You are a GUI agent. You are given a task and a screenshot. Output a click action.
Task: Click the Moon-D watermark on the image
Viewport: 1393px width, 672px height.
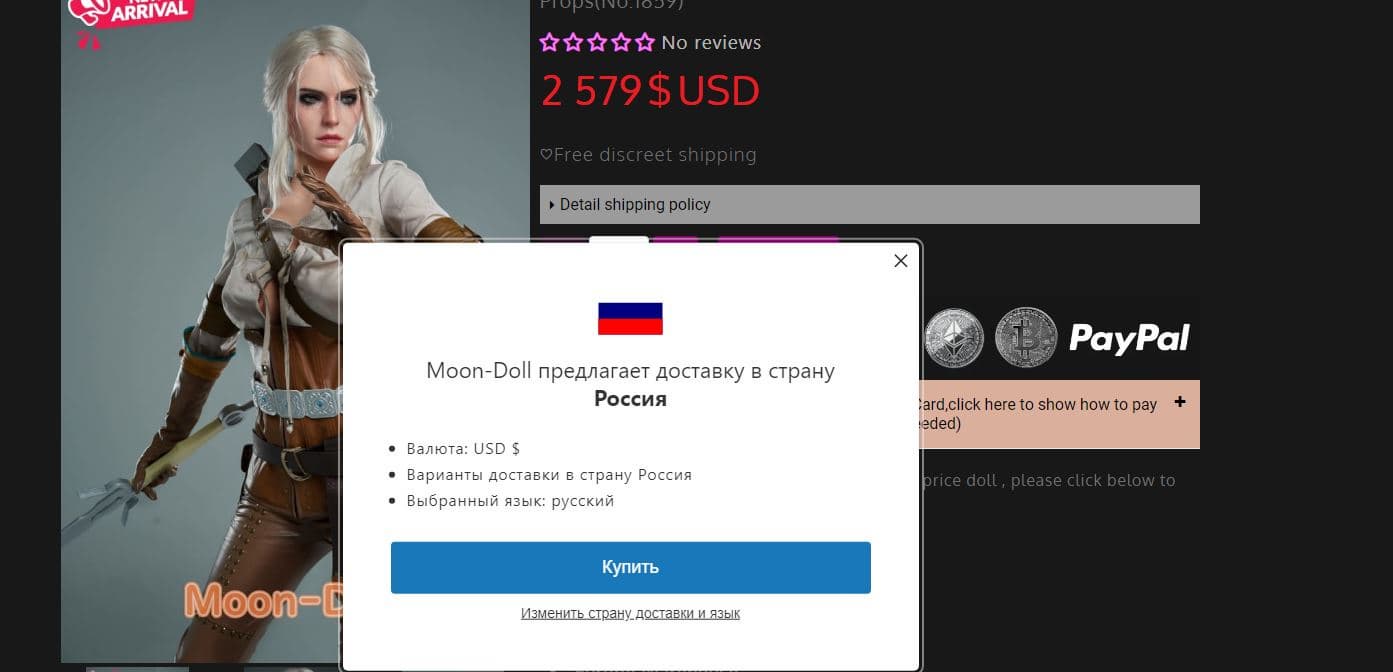click(262, 600)
